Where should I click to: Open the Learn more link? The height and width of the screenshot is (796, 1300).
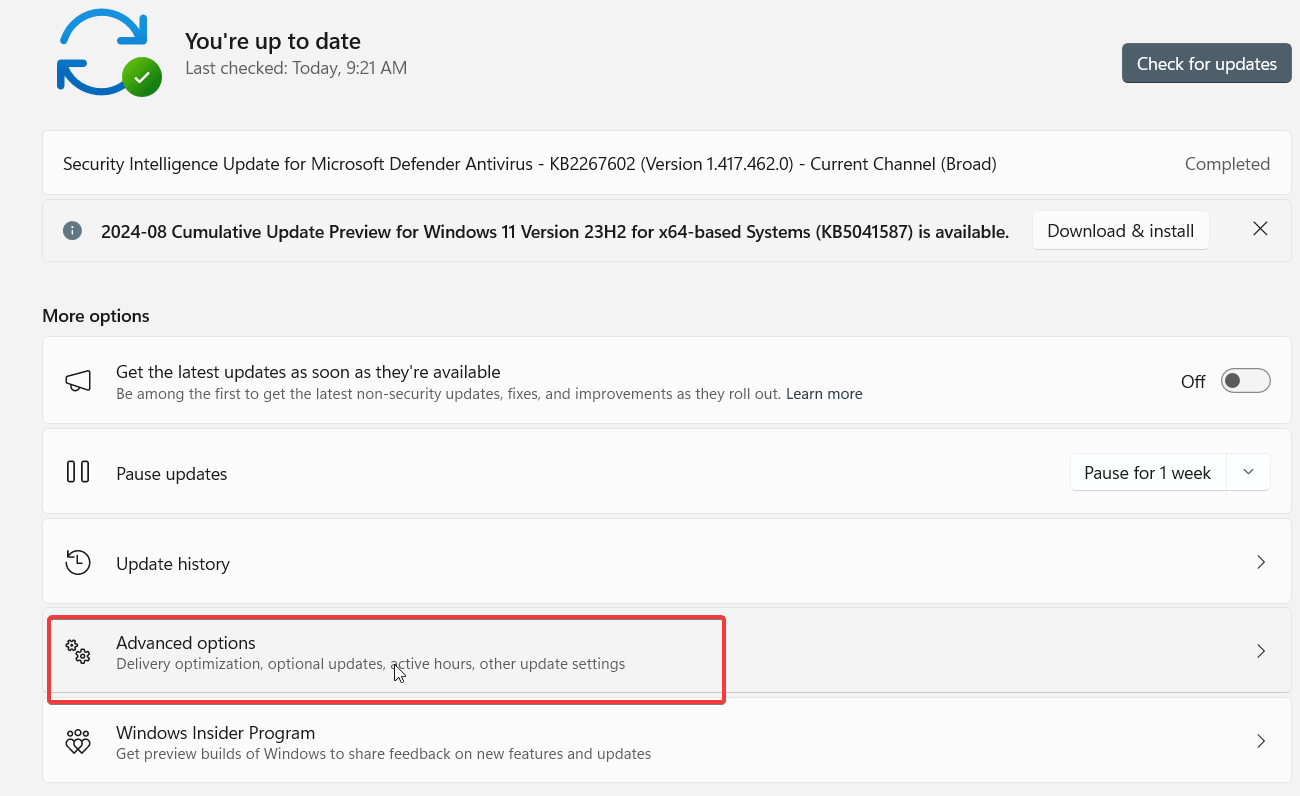[824, 394]
